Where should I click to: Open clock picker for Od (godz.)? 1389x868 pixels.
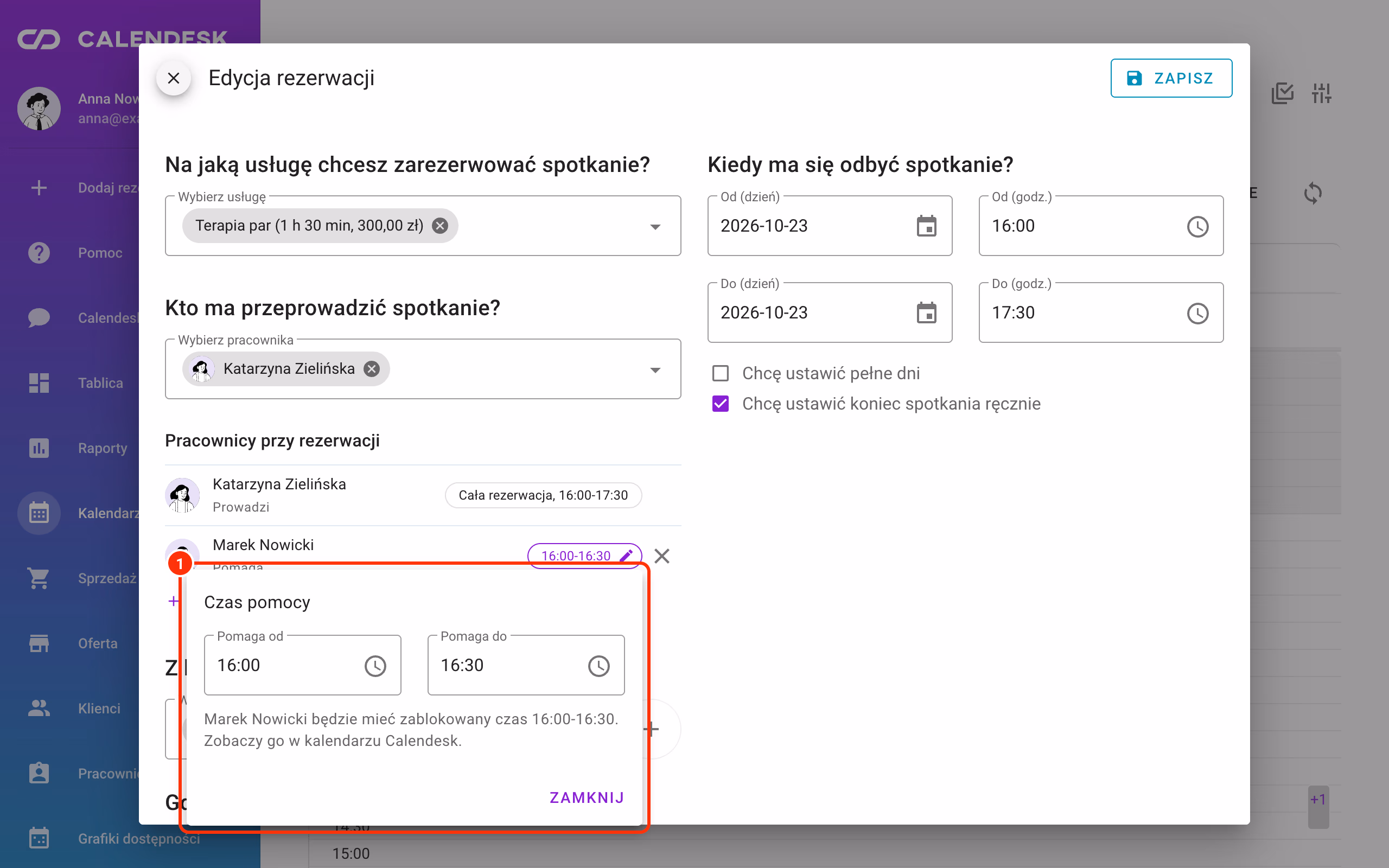tap(1197, 226)
